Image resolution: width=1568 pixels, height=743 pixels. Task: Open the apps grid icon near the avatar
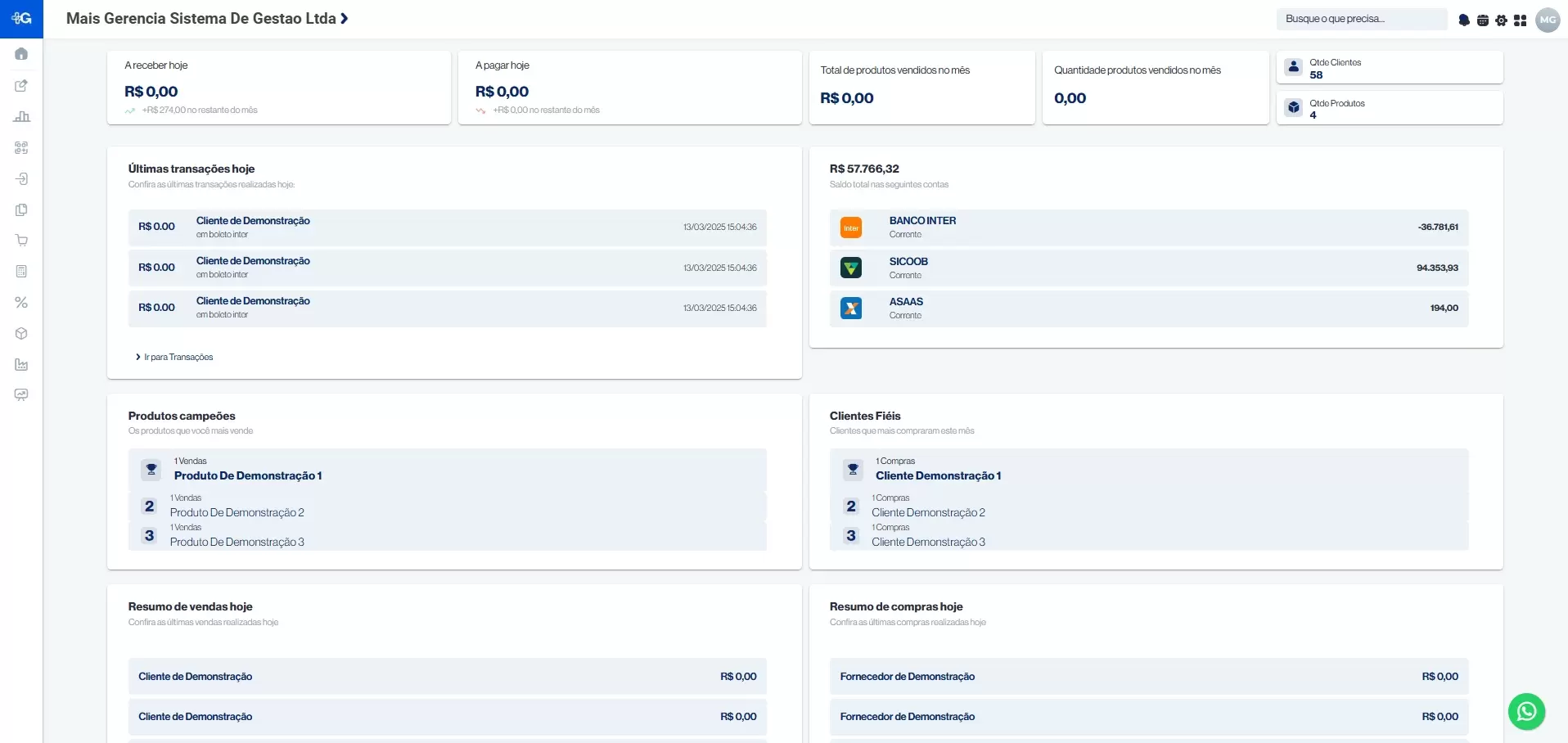(x=1521, y=20)
